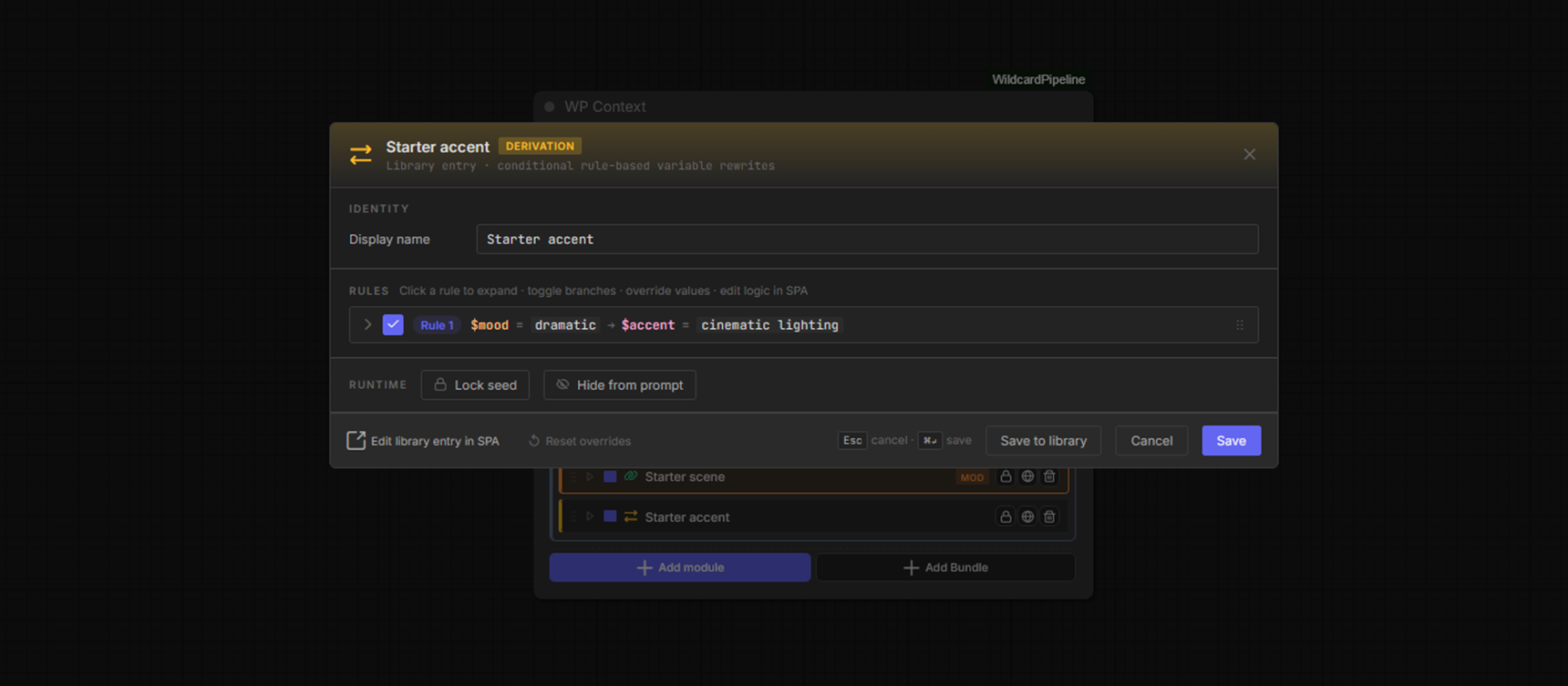Click the $mood variable in Rule 1
This screenshot has height=686, width=1568.
(490, 325)
